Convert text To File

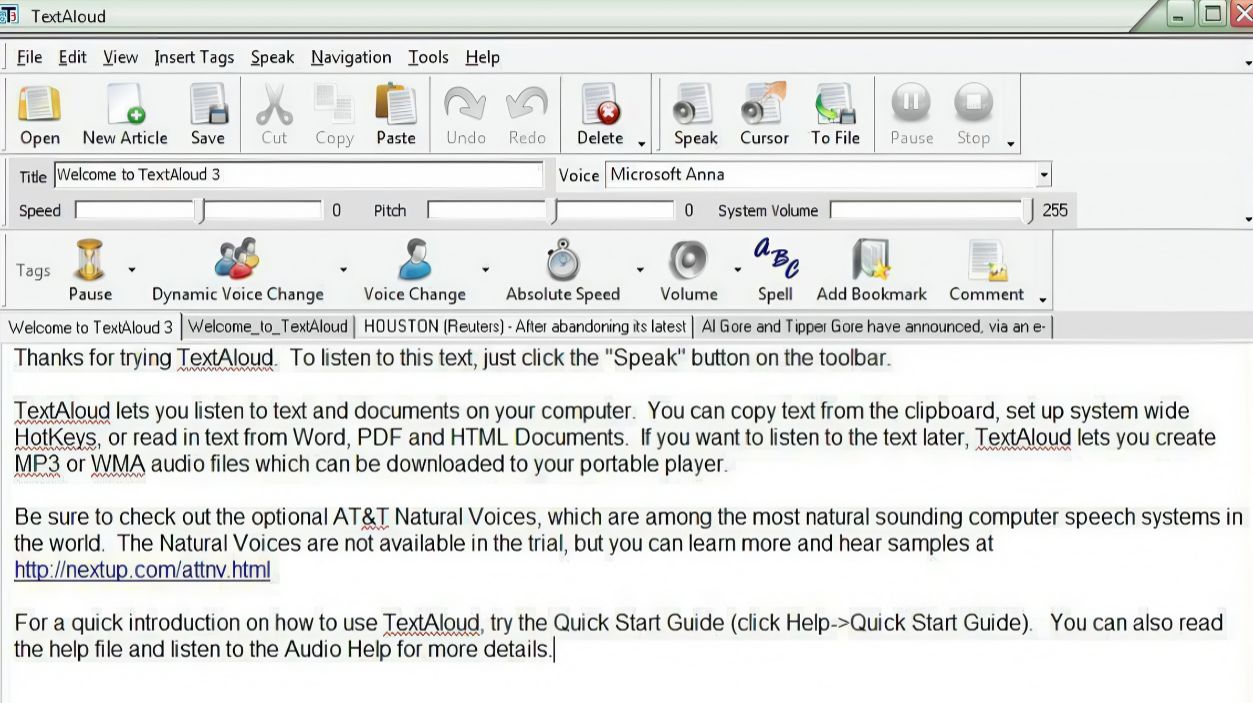[835, 115]
